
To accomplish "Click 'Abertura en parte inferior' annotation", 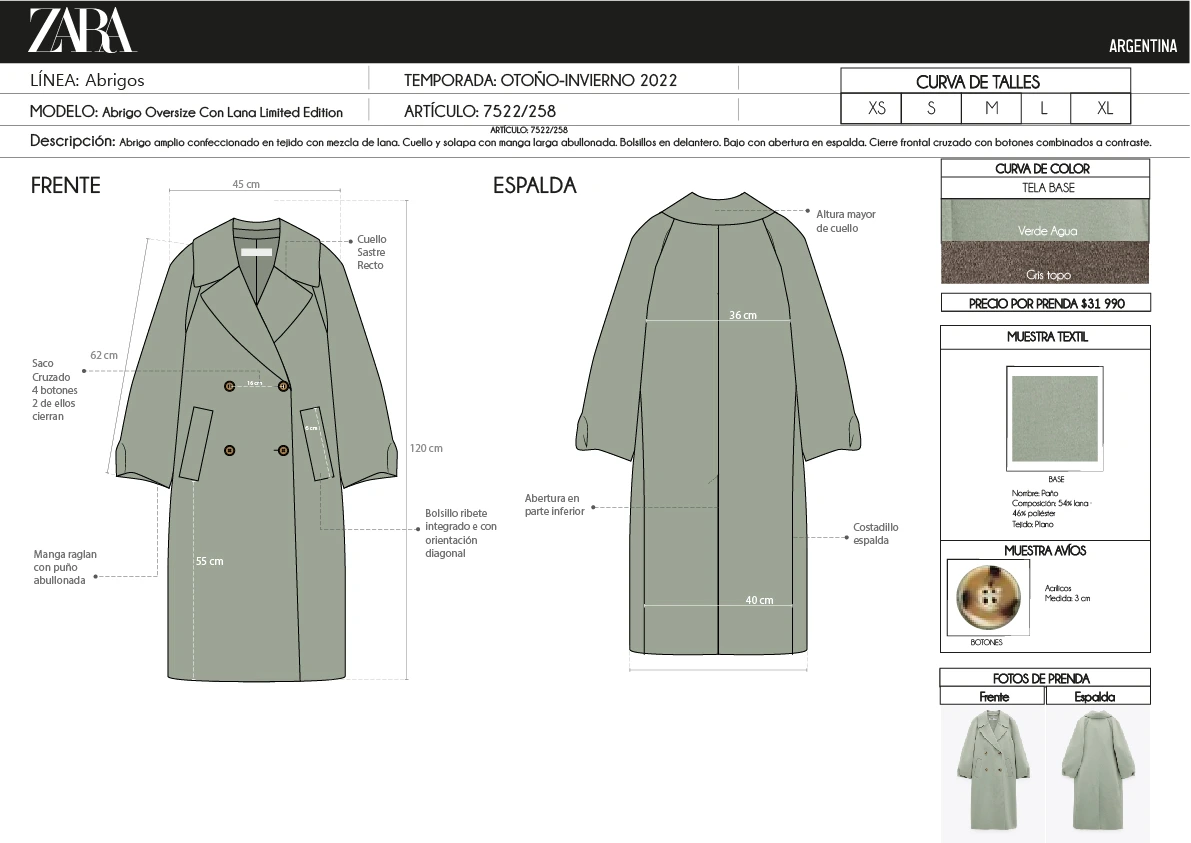I will tap(554, 505).
